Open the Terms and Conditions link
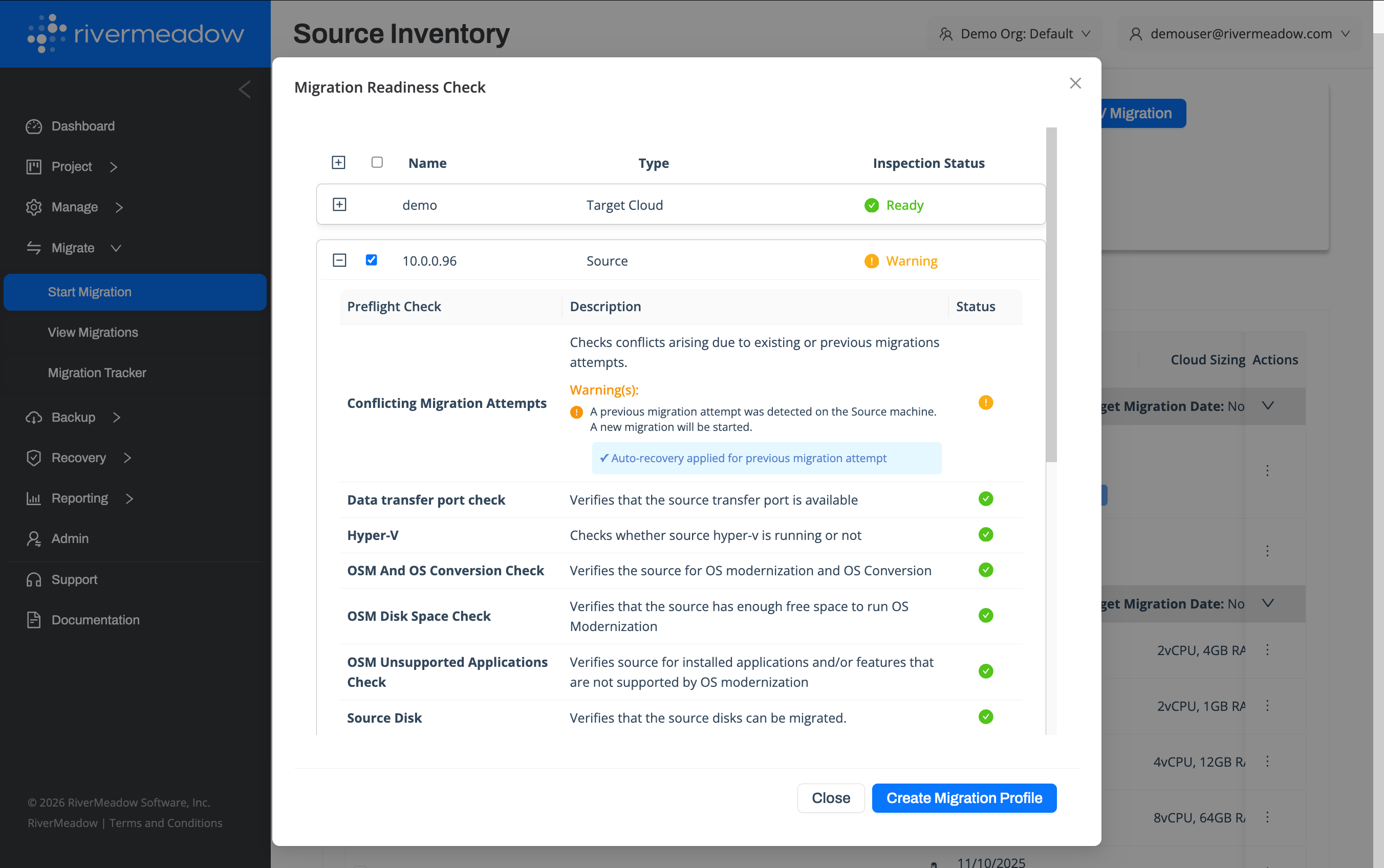The image size is (1384, 868). pos(166,822)
